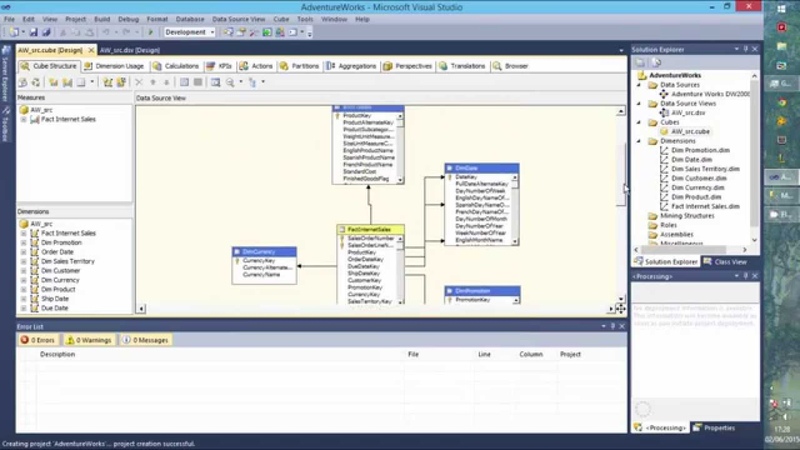800x450 pixels.
Task: Switch to the Properties tab
Action: pos(714,428)
